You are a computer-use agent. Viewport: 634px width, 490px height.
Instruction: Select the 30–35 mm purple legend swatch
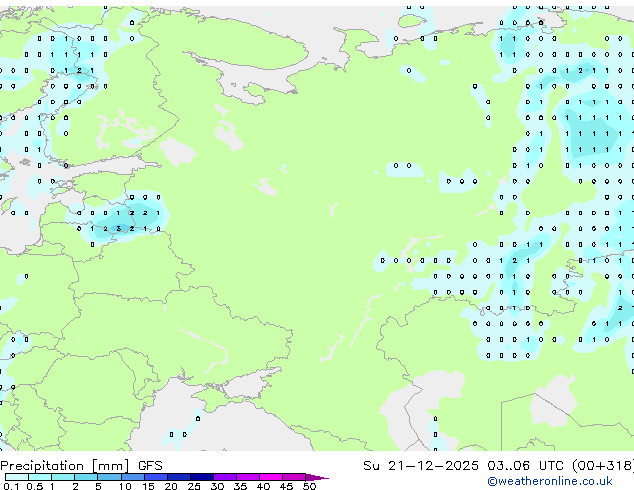[x=225, y=477]
